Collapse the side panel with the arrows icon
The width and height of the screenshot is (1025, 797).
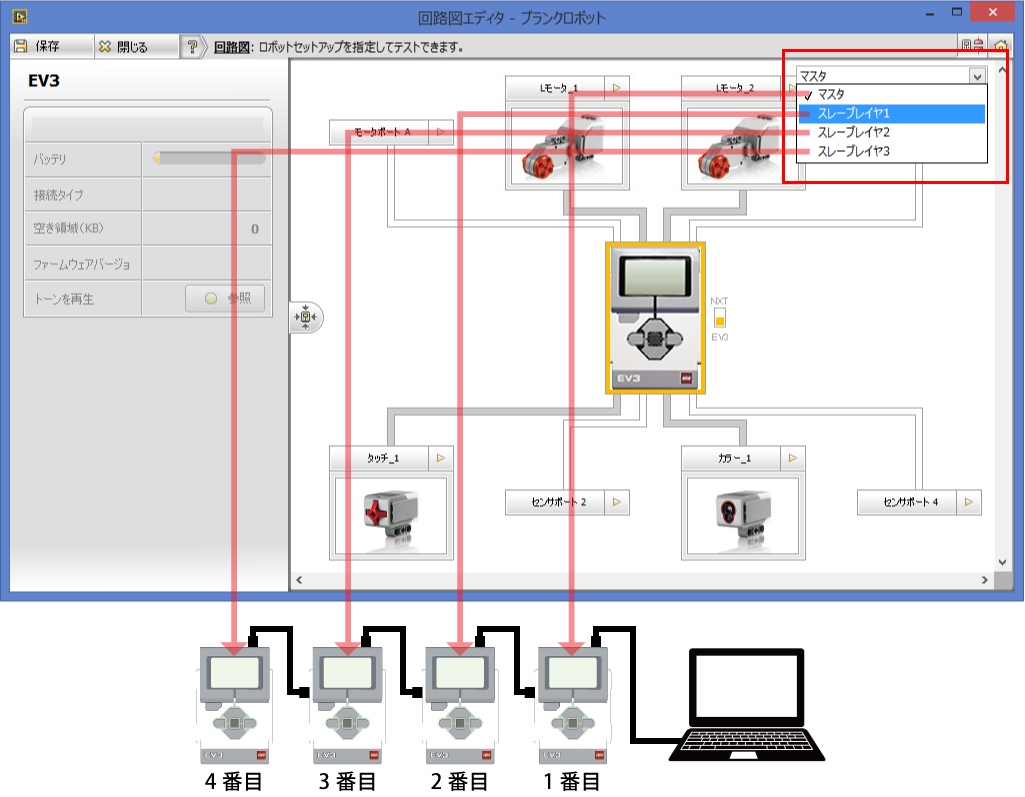(306, 317)
